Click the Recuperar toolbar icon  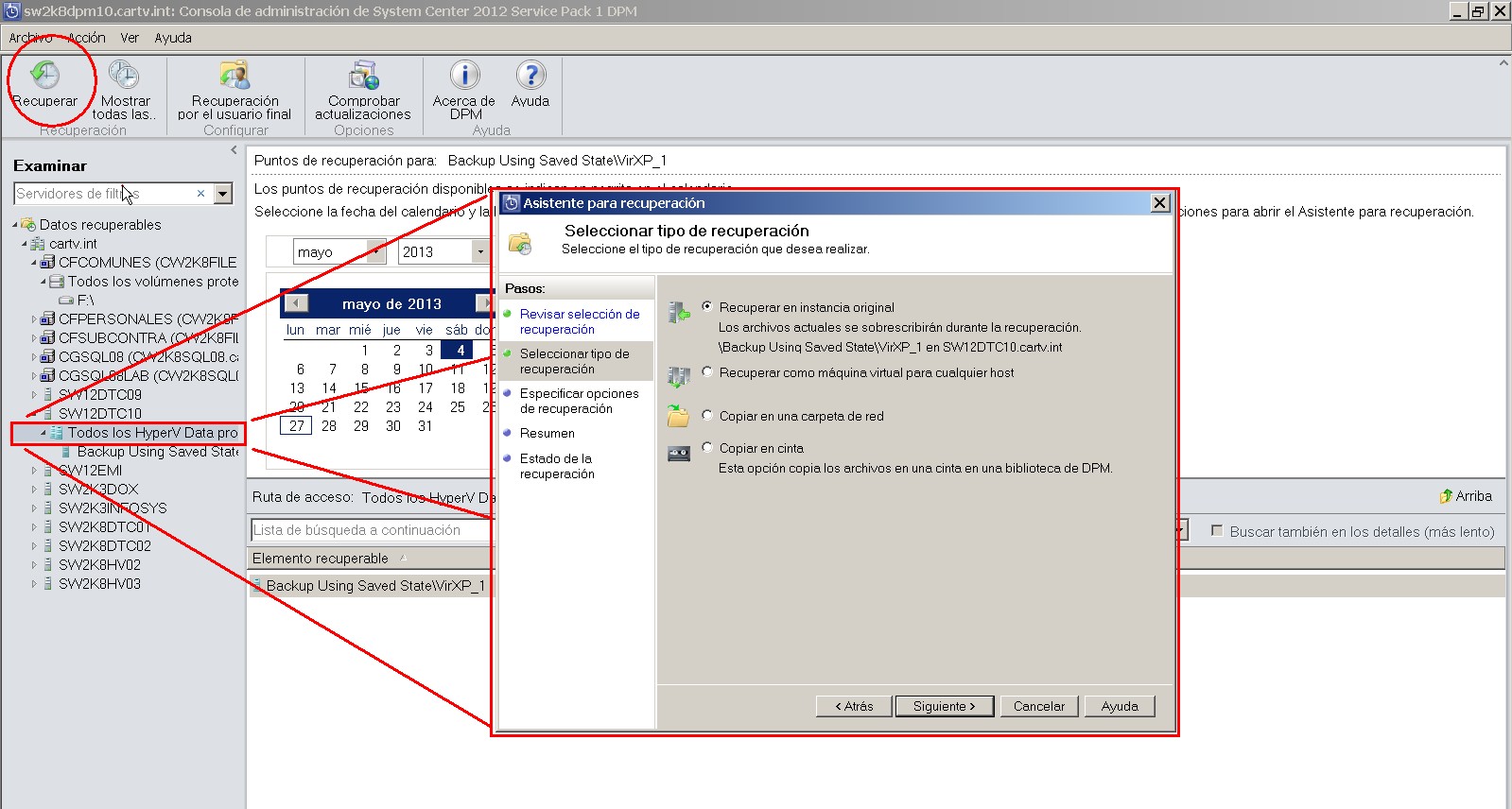[x=44, y=75]
